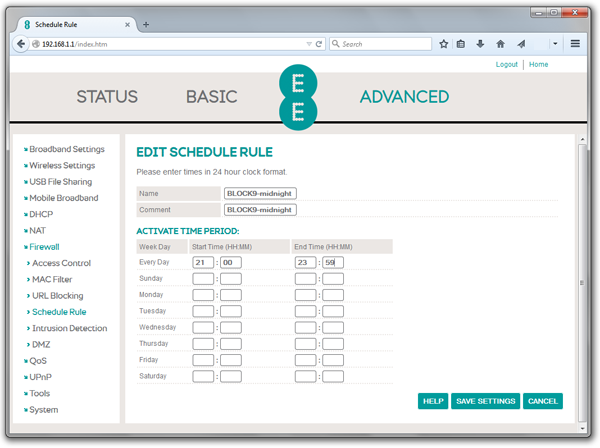Click Wednesday end minutes field
The height and width of the screenshot is (448, 600).
(x=333, y=327)
